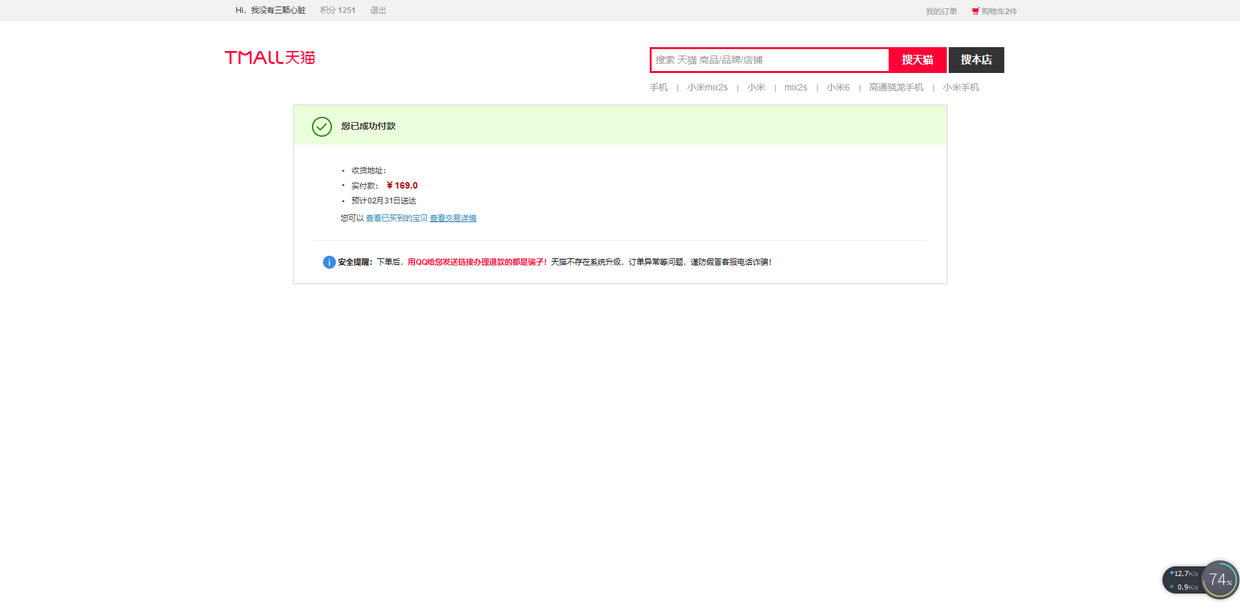
Task: Click the network speed widget
Action: click(x=1184, y=580)
